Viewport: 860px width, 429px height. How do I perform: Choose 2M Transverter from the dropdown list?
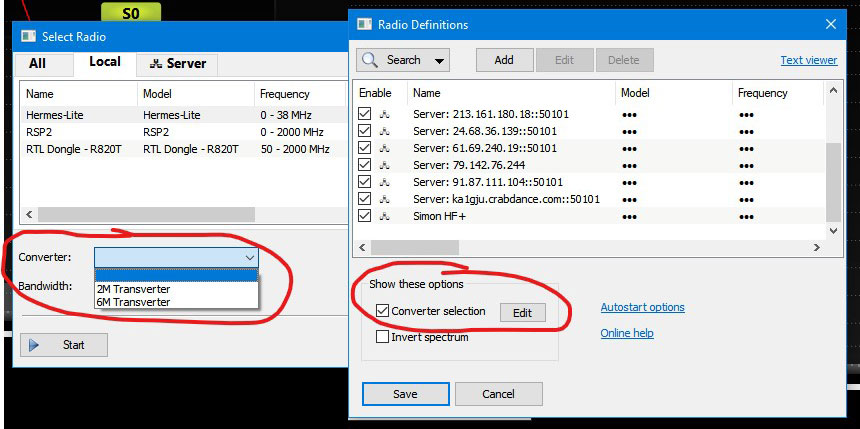click(x=133, y=289)
